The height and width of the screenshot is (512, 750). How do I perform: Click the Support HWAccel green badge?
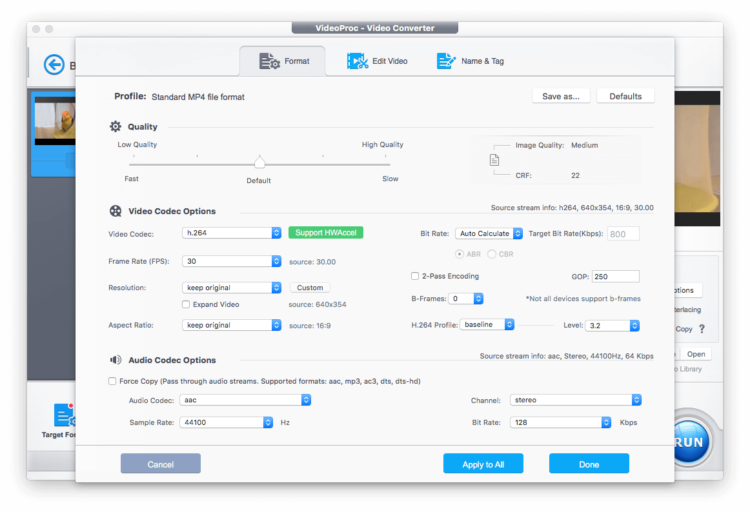point(326,233)
